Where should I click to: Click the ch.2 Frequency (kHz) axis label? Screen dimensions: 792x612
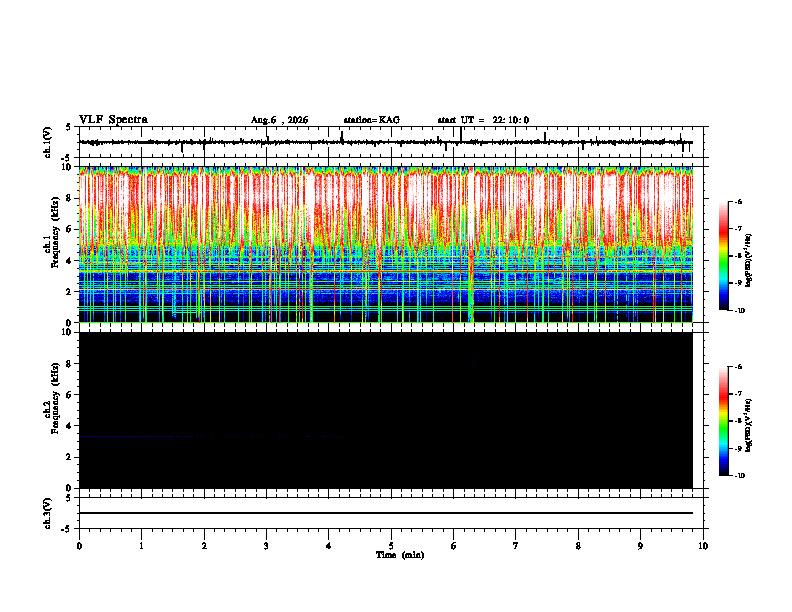(52, 410)
